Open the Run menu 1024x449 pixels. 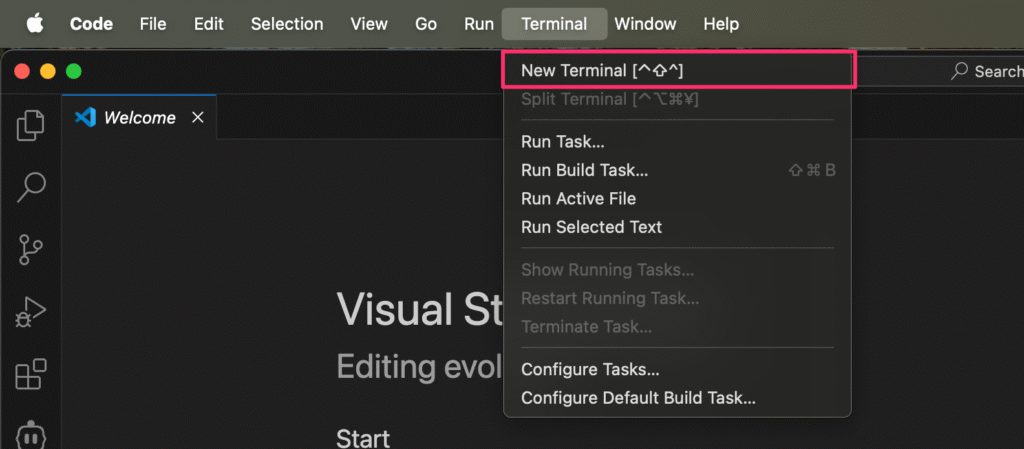click(x=479, y=24)
